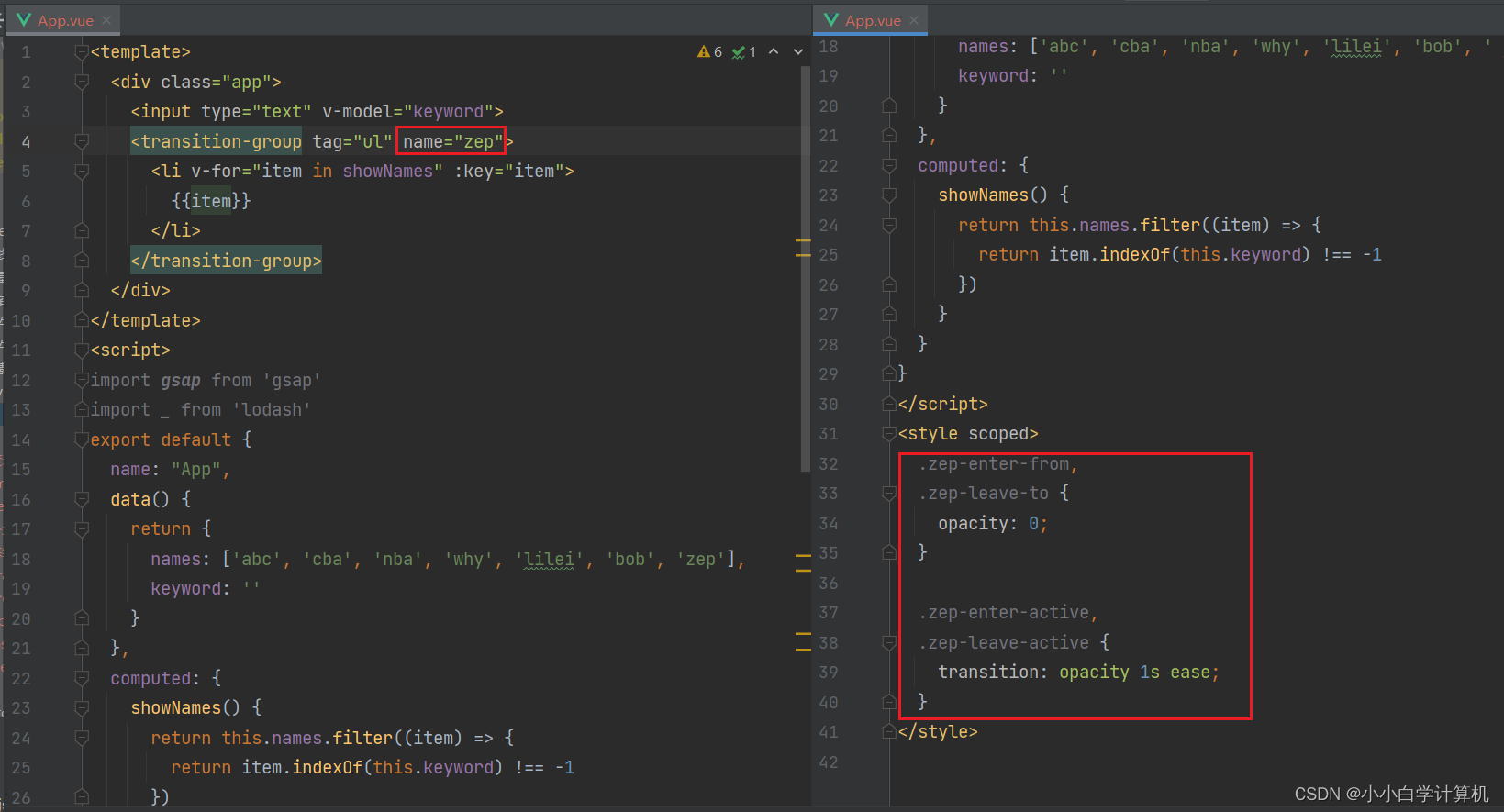Fold showNames() in right pane line 23

click(889, 195)
